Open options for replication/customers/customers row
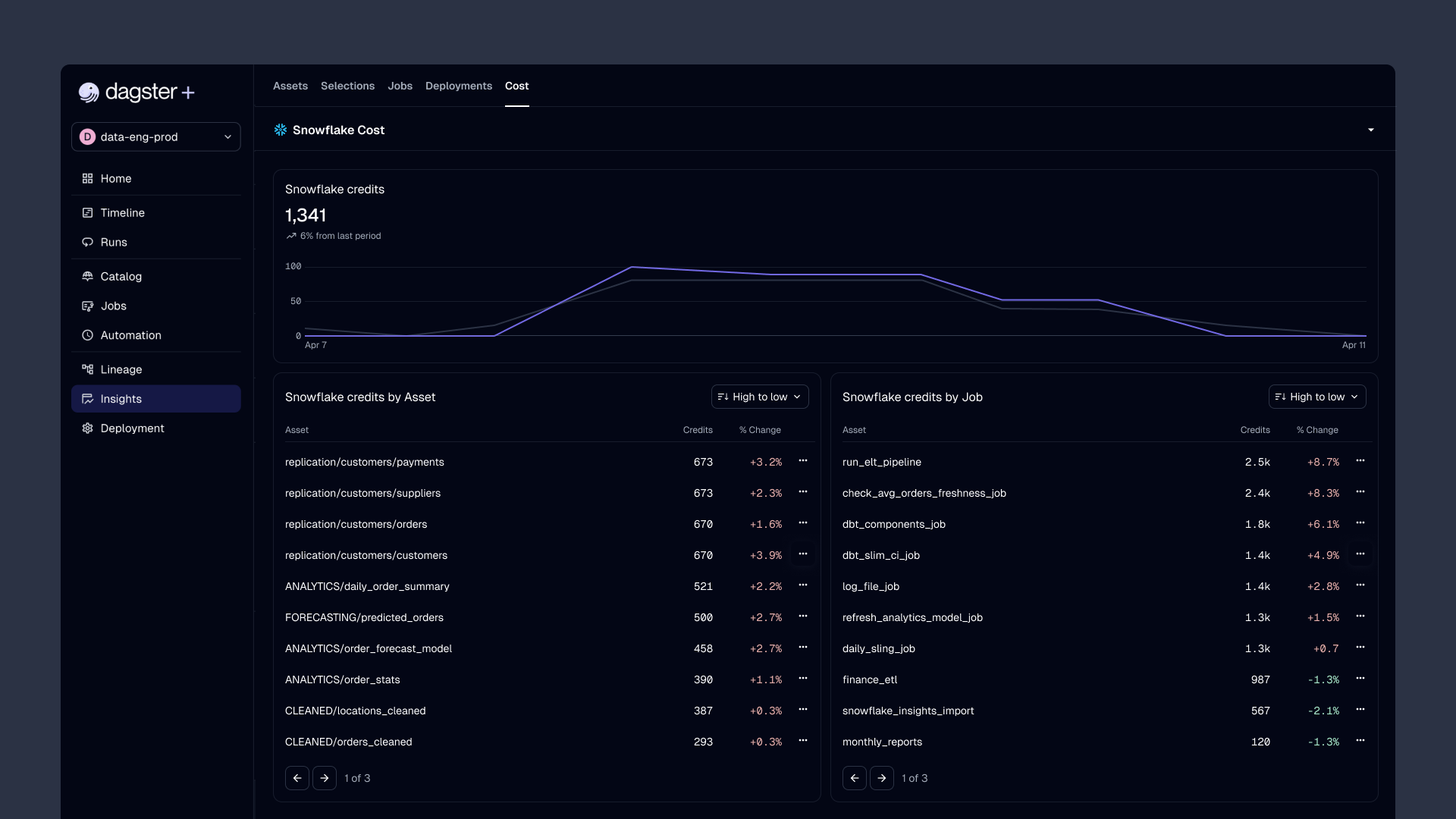The width and height of the screenshot is (1456, 819). pyautogui.click(x=803, y=554)
